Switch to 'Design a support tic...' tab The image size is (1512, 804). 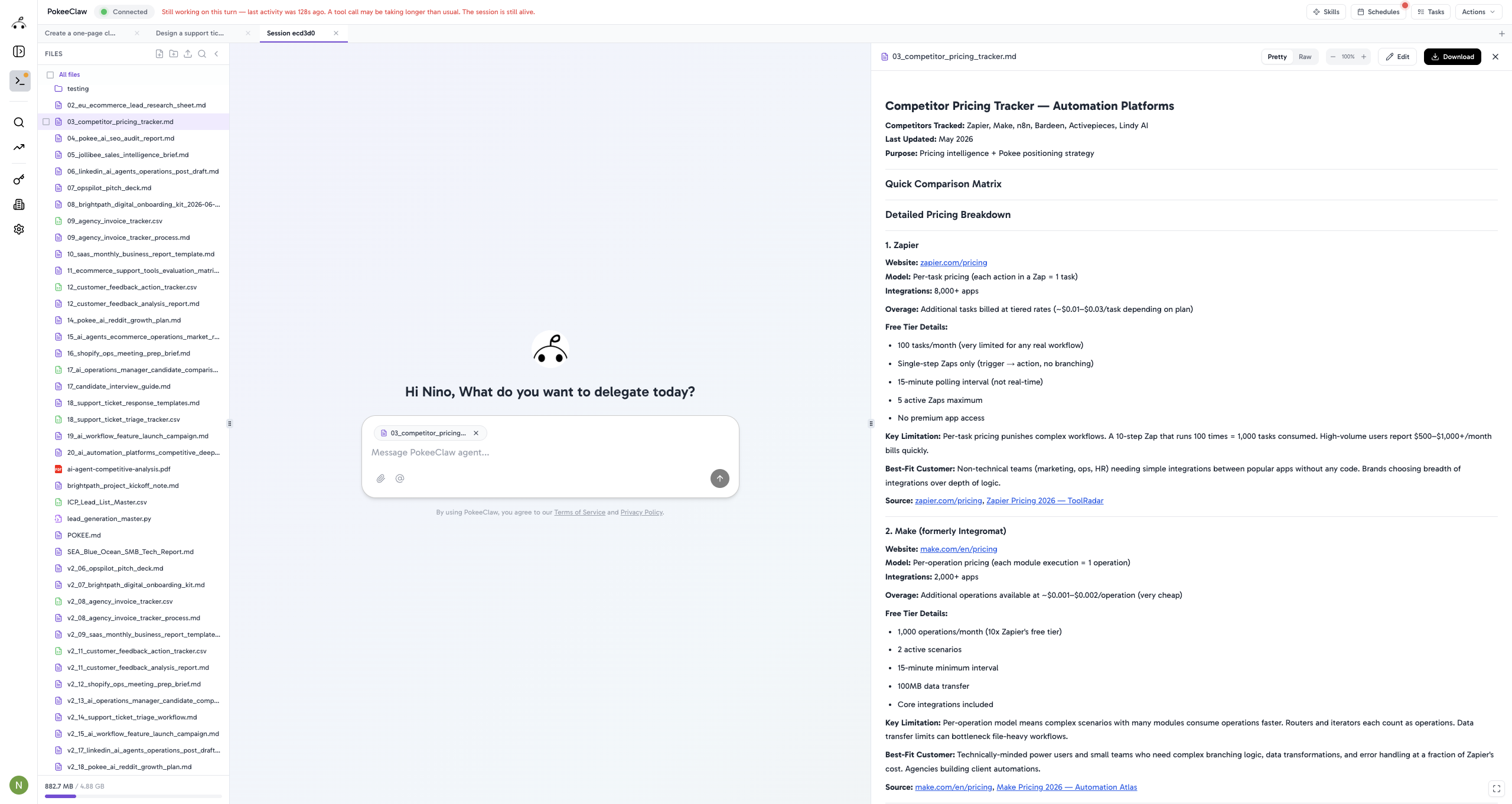click(190, 33)
